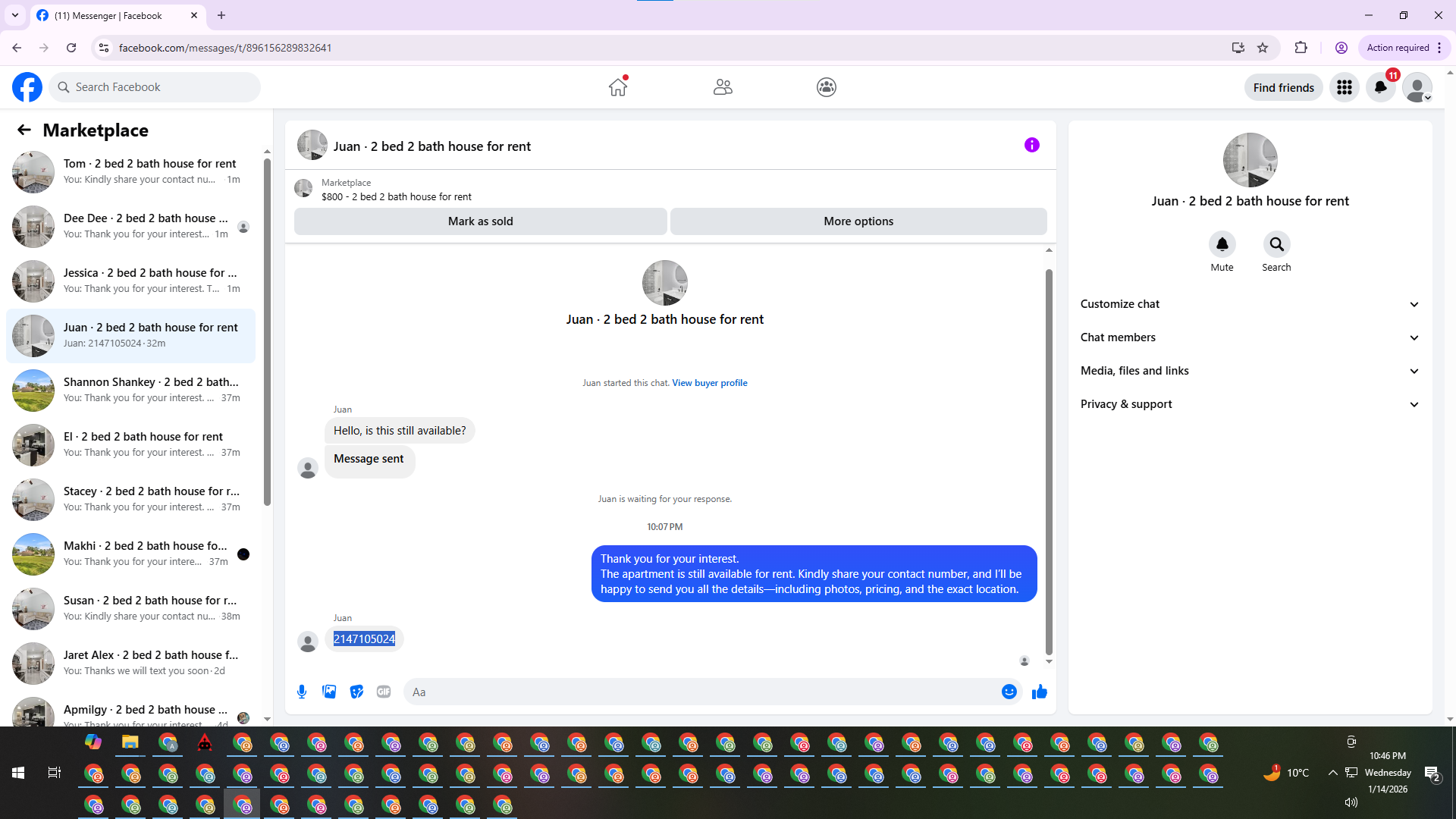Open the sticker picker icon

(356, 692)
